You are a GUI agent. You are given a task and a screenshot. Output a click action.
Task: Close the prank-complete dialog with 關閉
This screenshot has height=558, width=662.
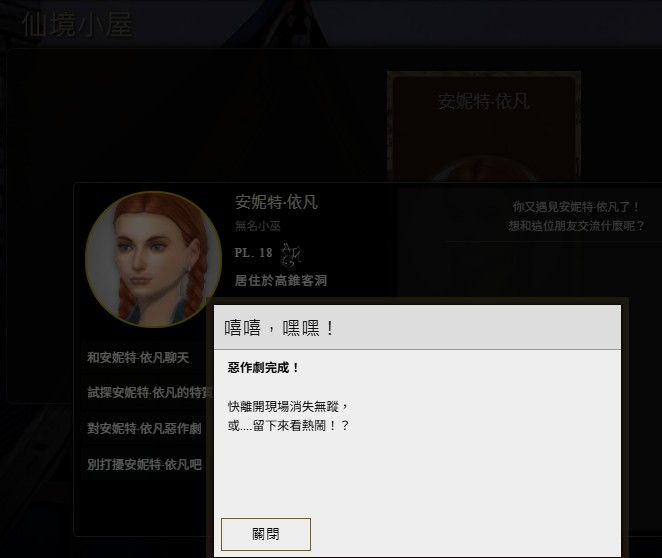tap(266, 534)
